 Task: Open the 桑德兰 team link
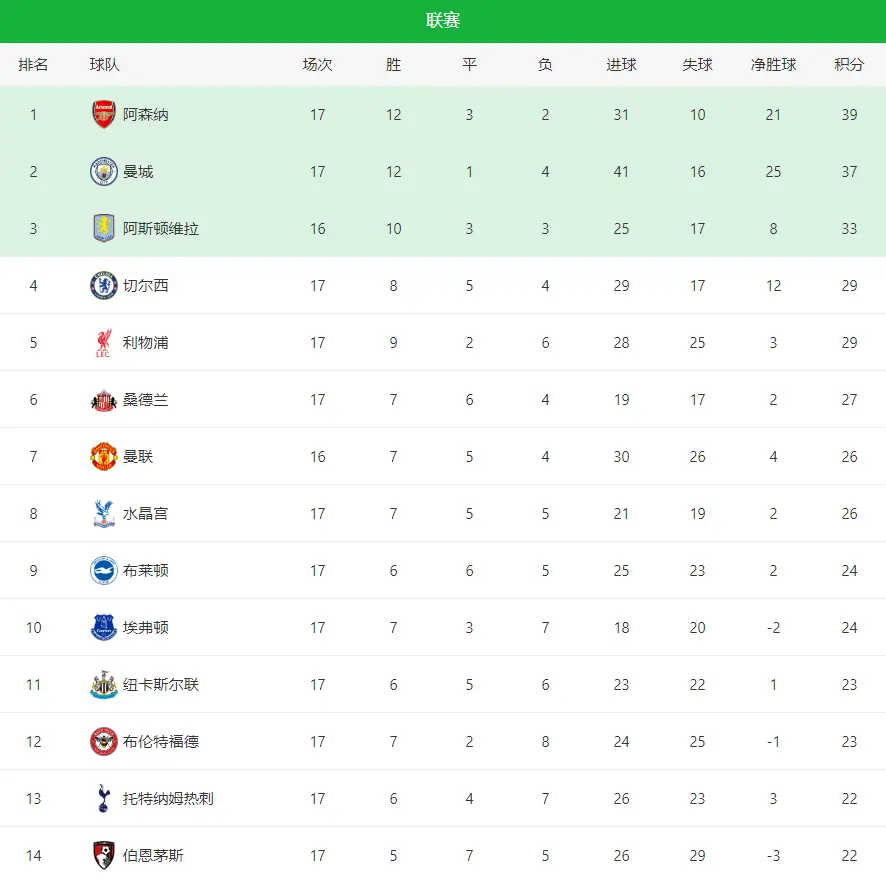pos(146,400)
